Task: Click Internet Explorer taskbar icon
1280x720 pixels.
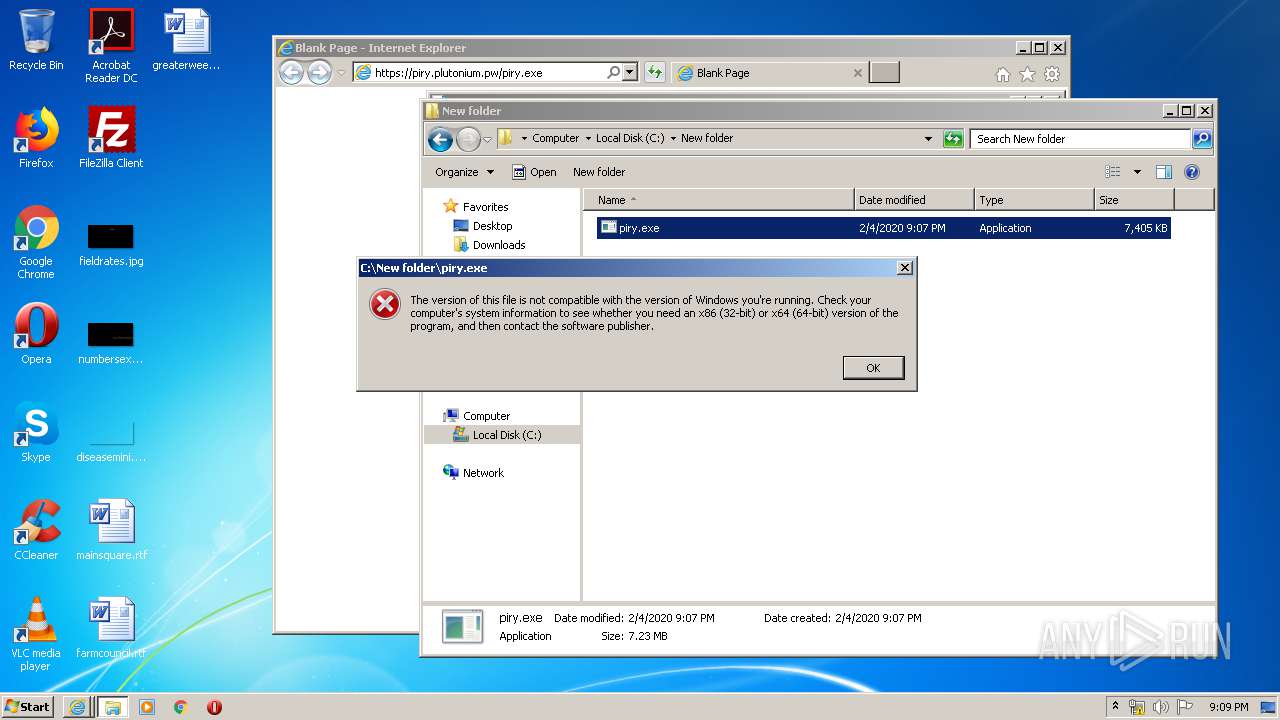Action: [x=77, y=707]
